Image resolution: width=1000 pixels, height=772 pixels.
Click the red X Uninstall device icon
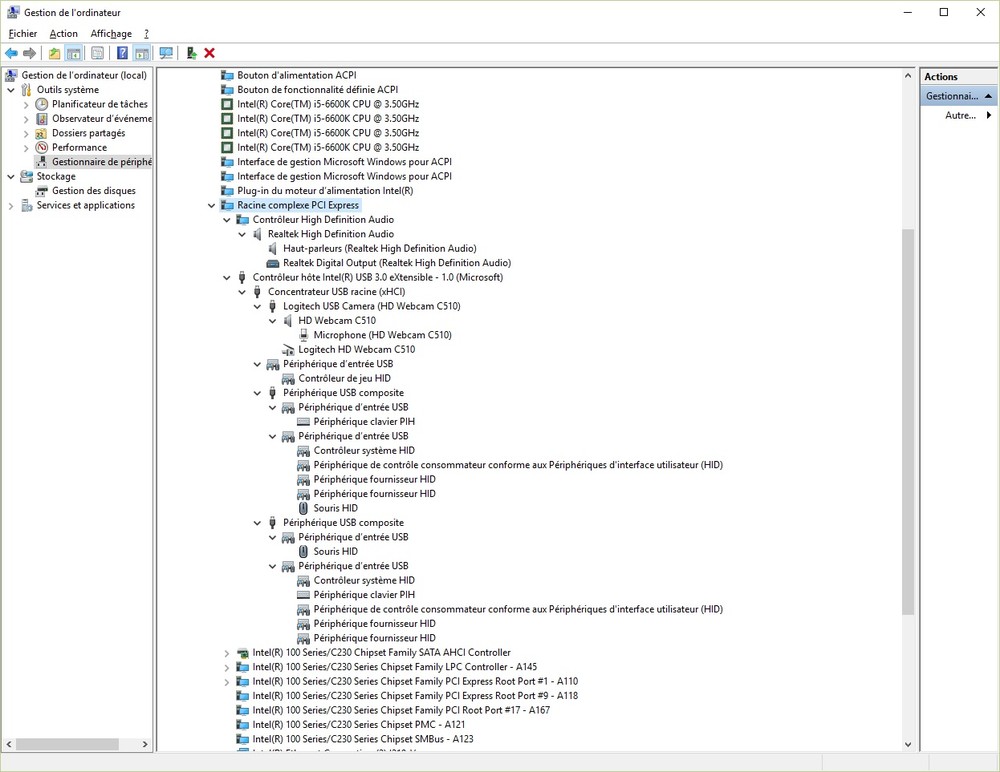(209, 54)
